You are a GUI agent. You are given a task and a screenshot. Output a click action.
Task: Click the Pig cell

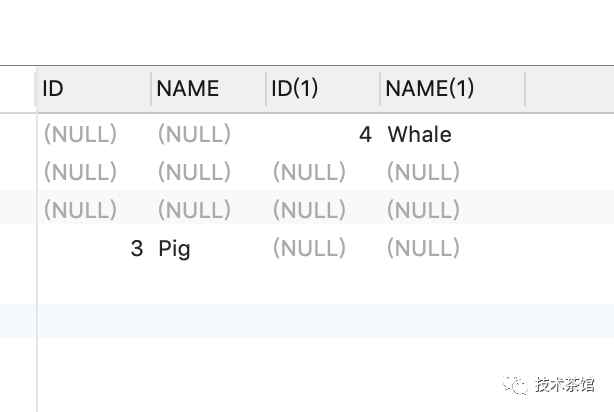point(174,249)
